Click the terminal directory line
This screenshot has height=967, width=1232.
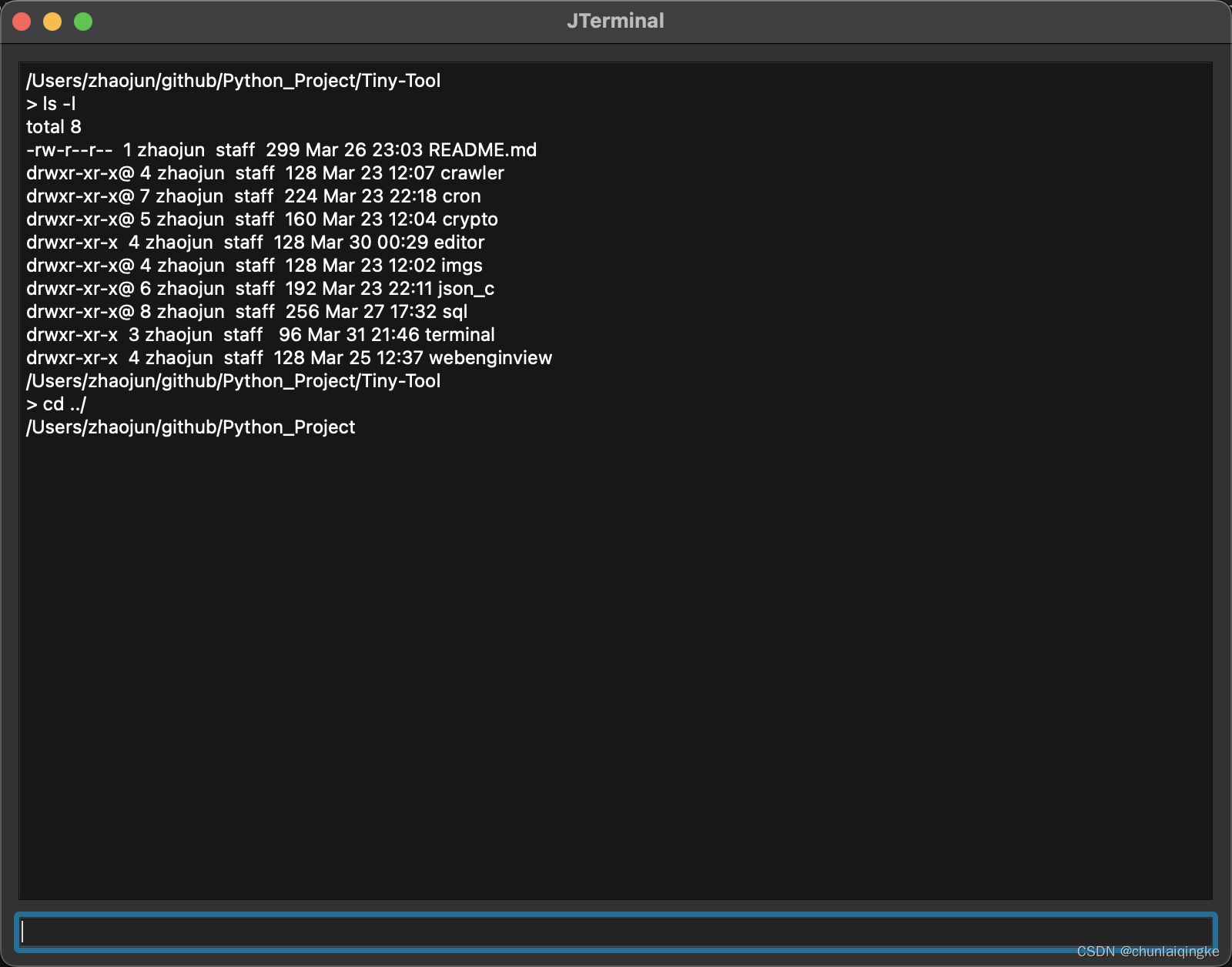[x=260, y=335]
